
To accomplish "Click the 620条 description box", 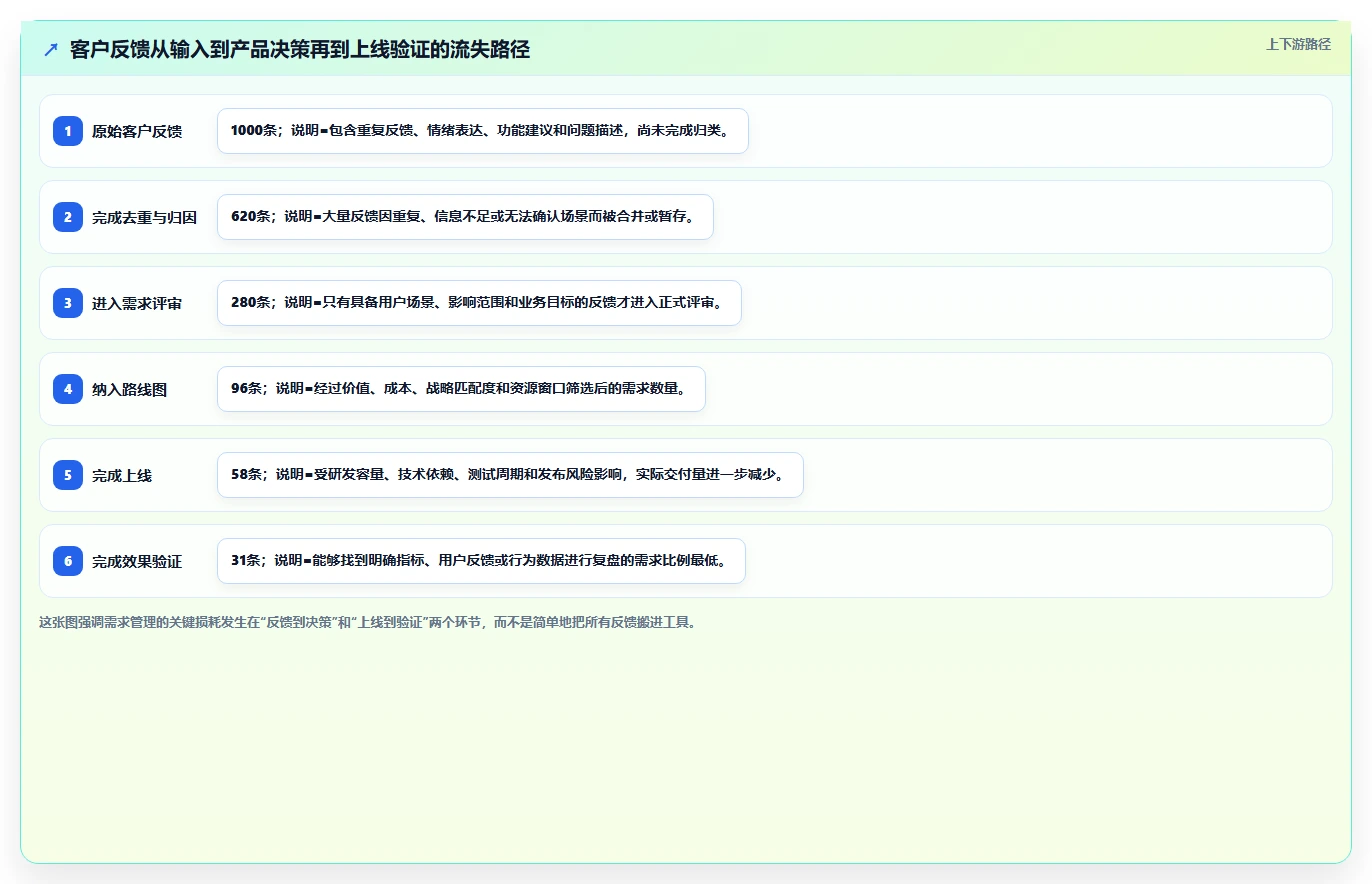I will pos(465,217).
